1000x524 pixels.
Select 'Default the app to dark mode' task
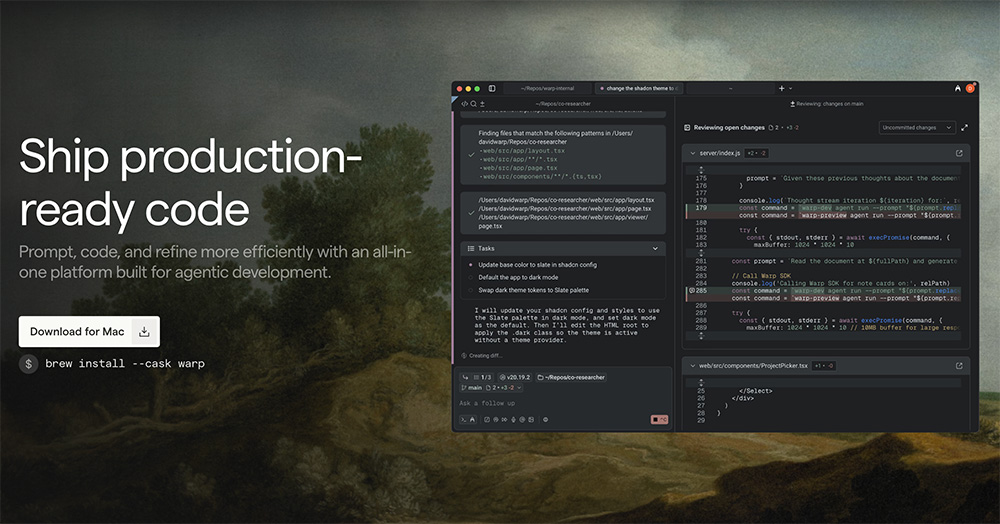coord(471,277)
